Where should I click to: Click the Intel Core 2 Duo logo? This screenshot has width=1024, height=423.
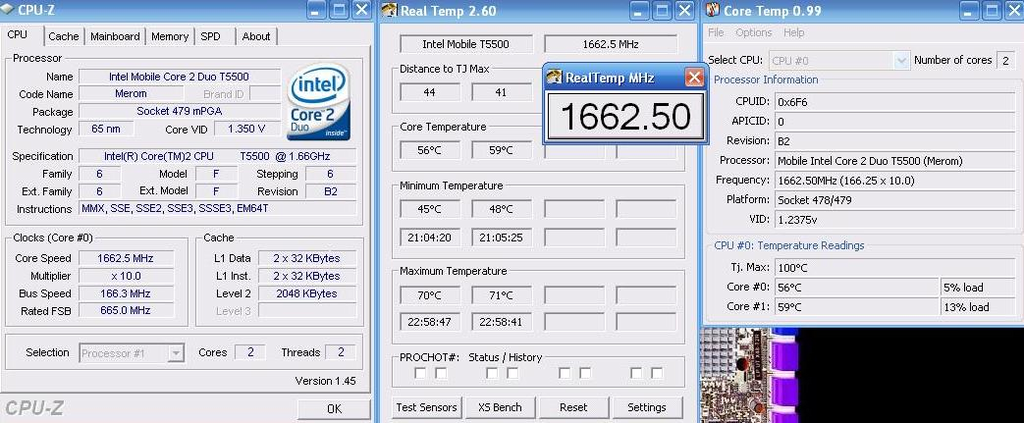pyautogui.click(x=318, y=101)
